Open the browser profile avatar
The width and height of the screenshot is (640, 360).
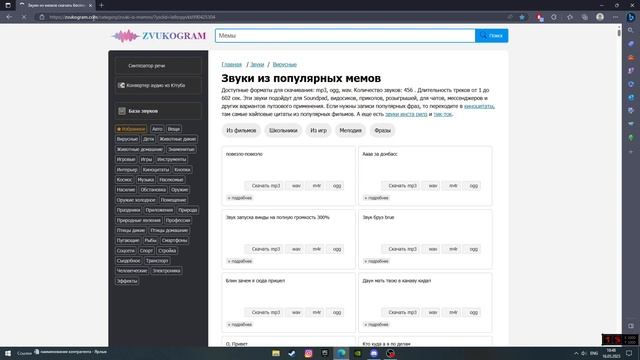(x=600, y=17)
